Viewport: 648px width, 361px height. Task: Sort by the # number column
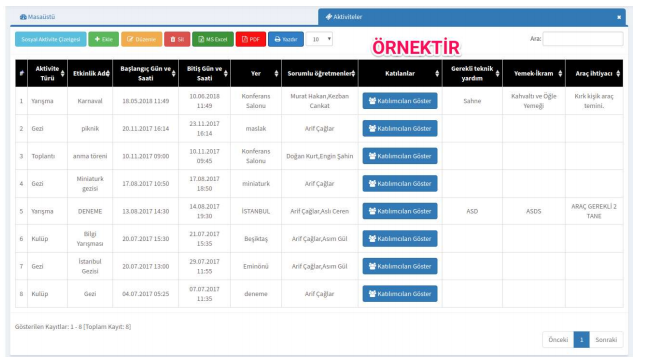(x=21, y=73)
